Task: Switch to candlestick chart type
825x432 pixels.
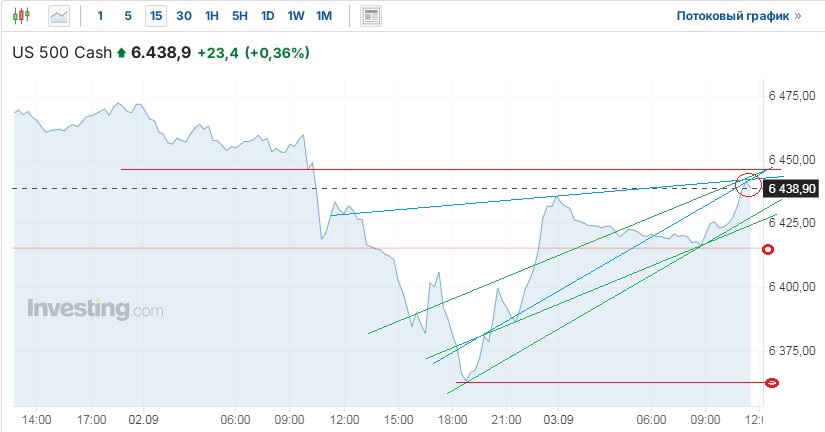Action: [x=23, y=16]
